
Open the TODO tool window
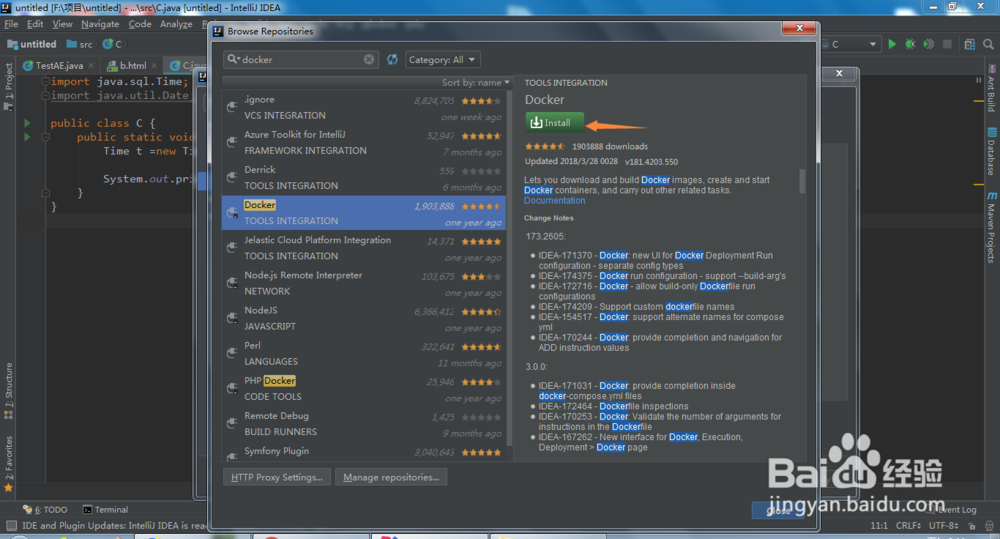(45, 510)
